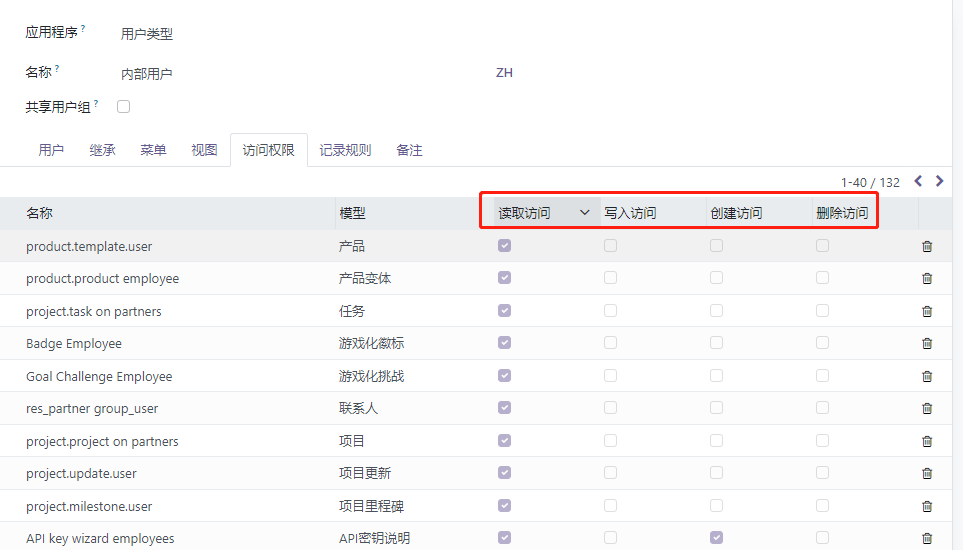Open help tooltip next to 应用程序

(x=83, y=28)
